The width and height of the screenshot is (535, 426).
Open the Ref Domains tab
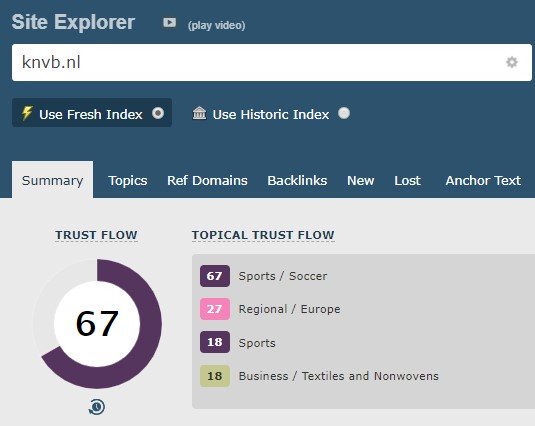point(207,180)
